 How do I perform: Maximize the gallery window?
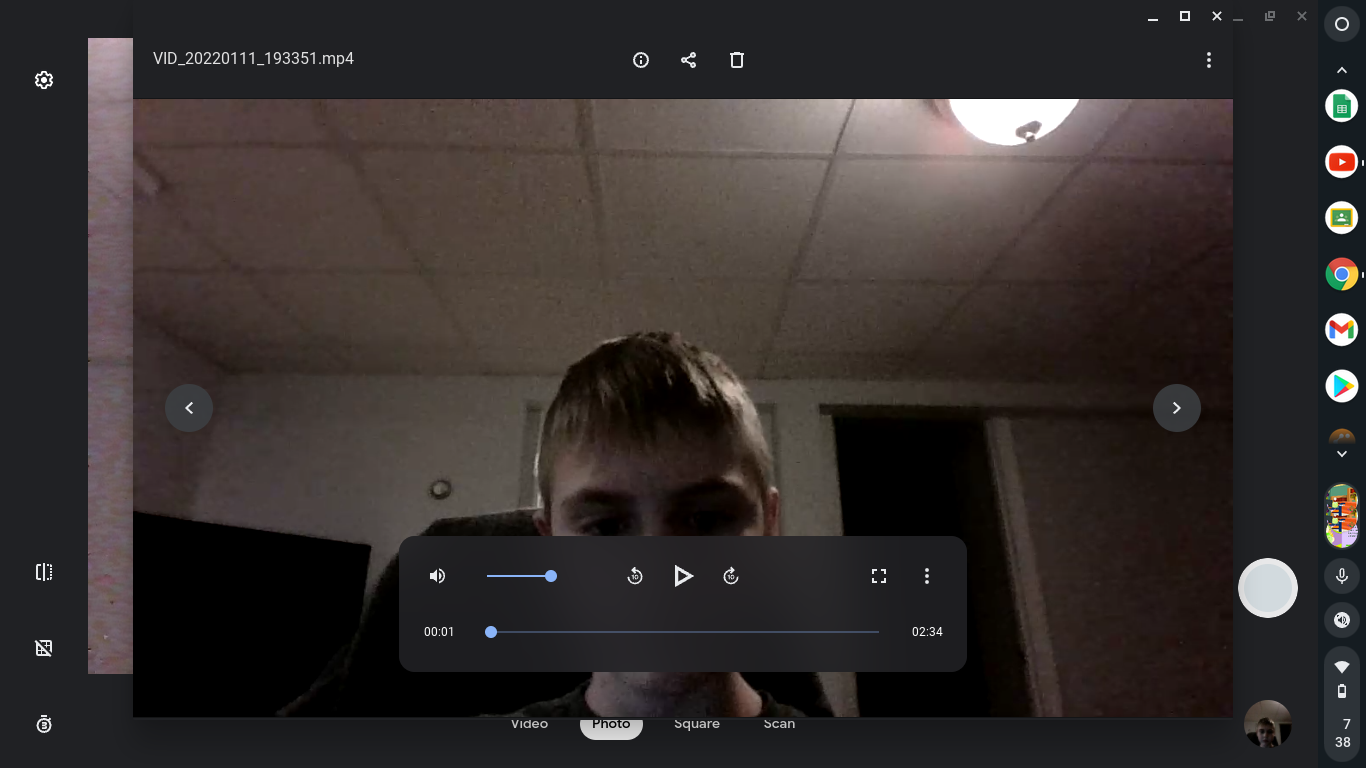click(x=1185, y=16)
